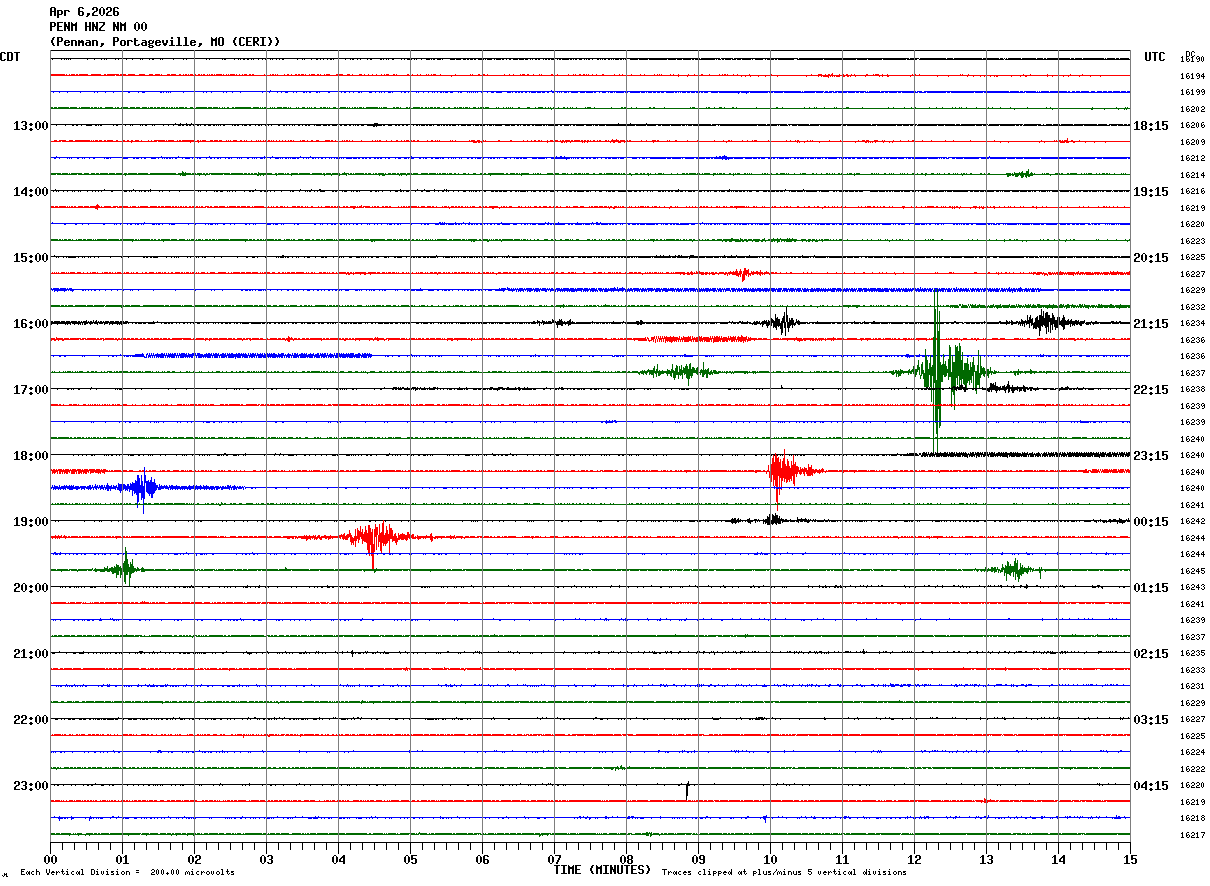The width and height of the screenshot is (1210, 886).
Task: Click the DC offset value 16232
Action: [1192, 307]
